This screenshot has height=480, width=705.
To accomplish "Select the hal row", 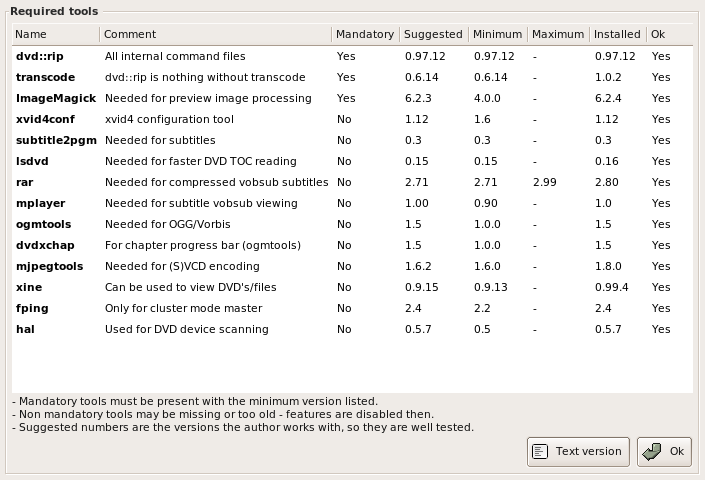I will 352,329.
